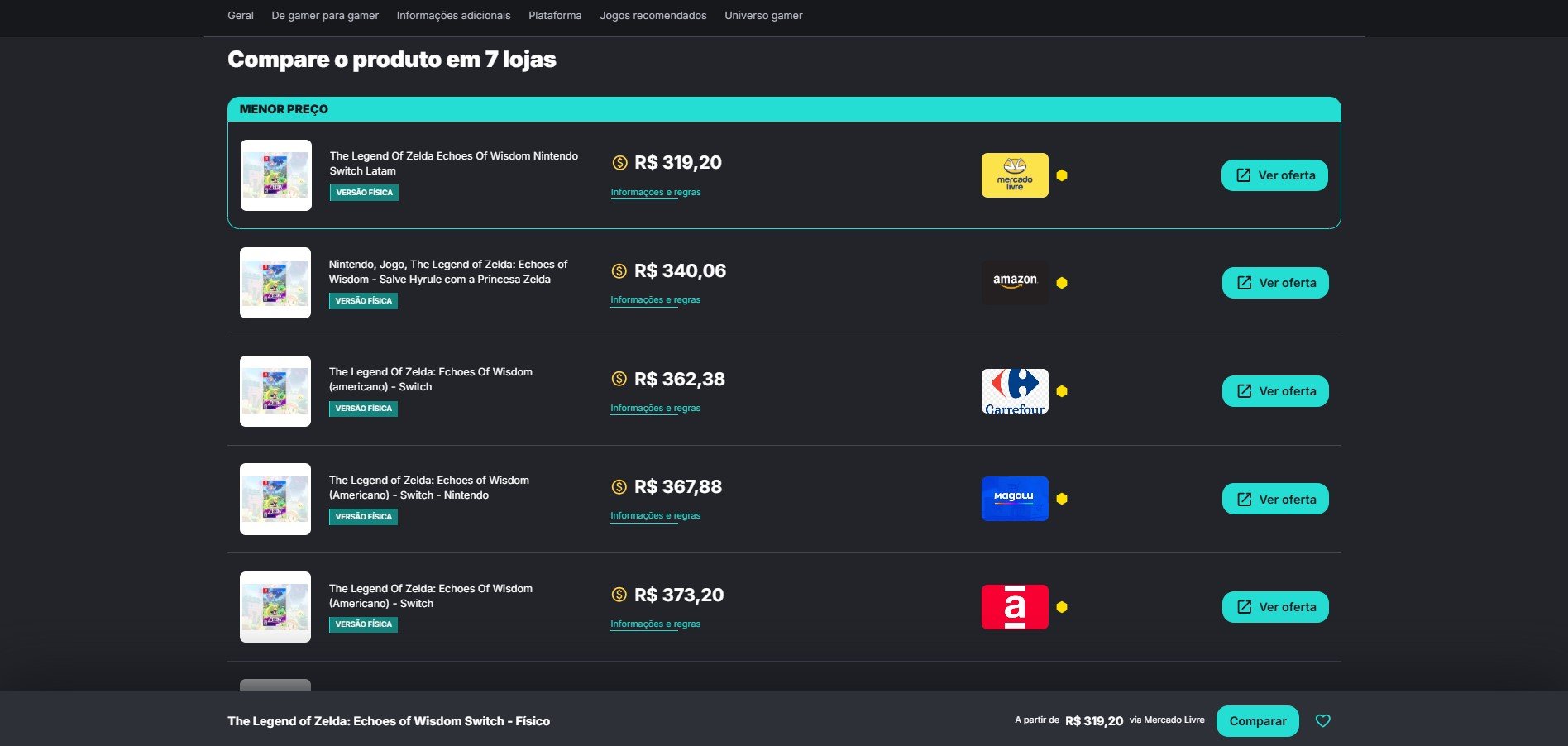Click Ver oferta for Magalu offer
The width and height of the screenshot is (1568, 746).
click(x=1275, y=499)
